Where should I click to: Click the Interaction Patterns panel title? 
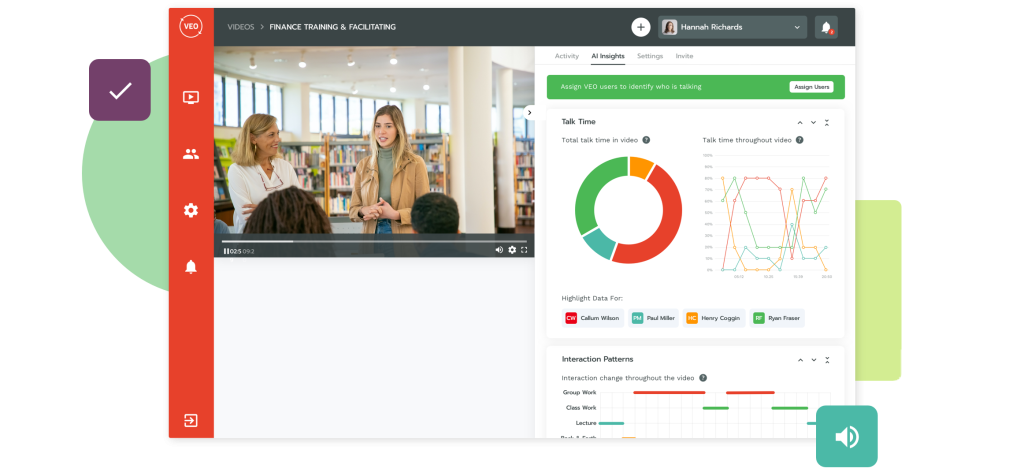click(598, 359)
